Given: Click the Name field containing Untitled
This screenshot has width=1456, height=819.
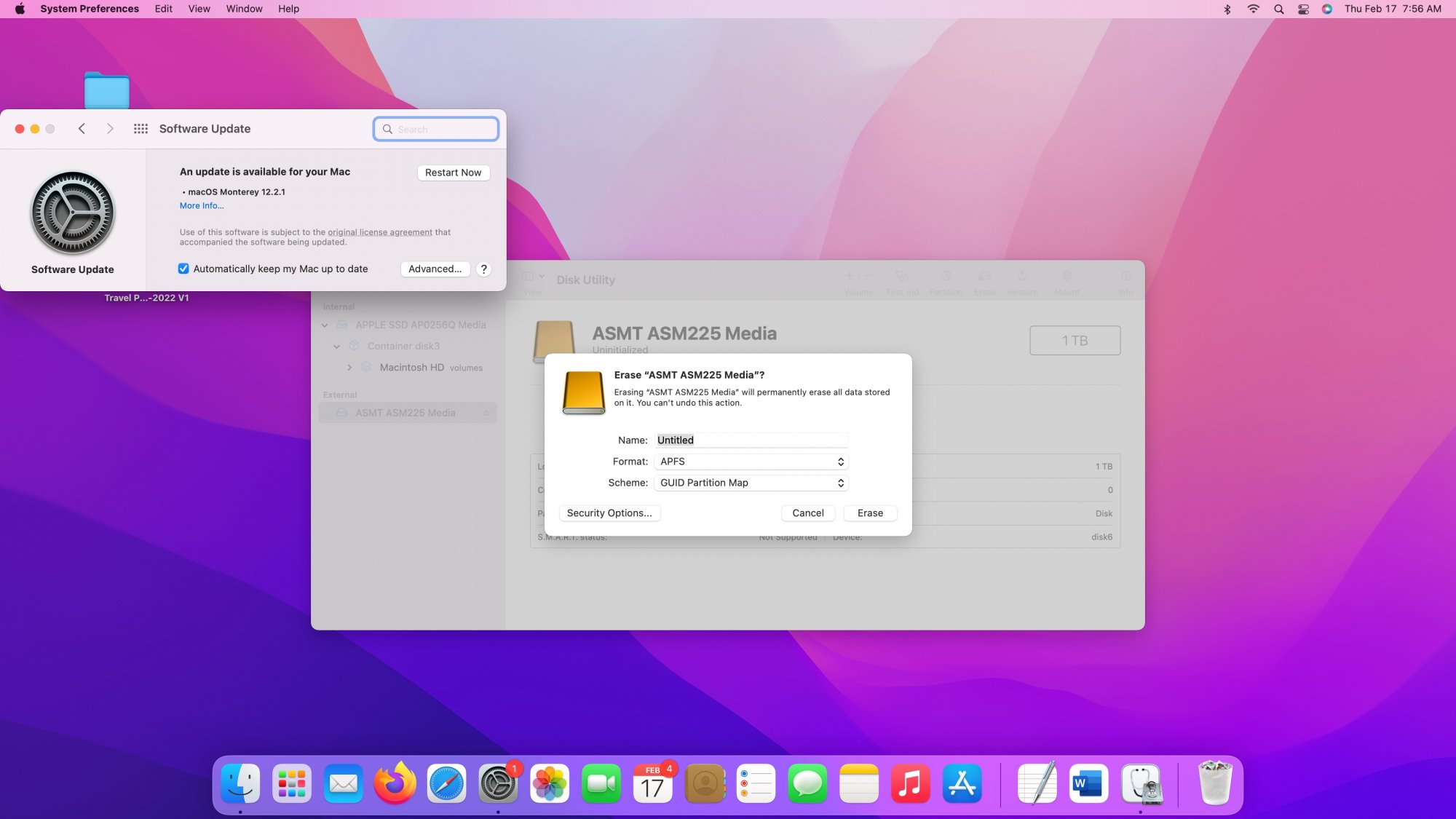Looking at the screenshot, I should coord(751,440).
